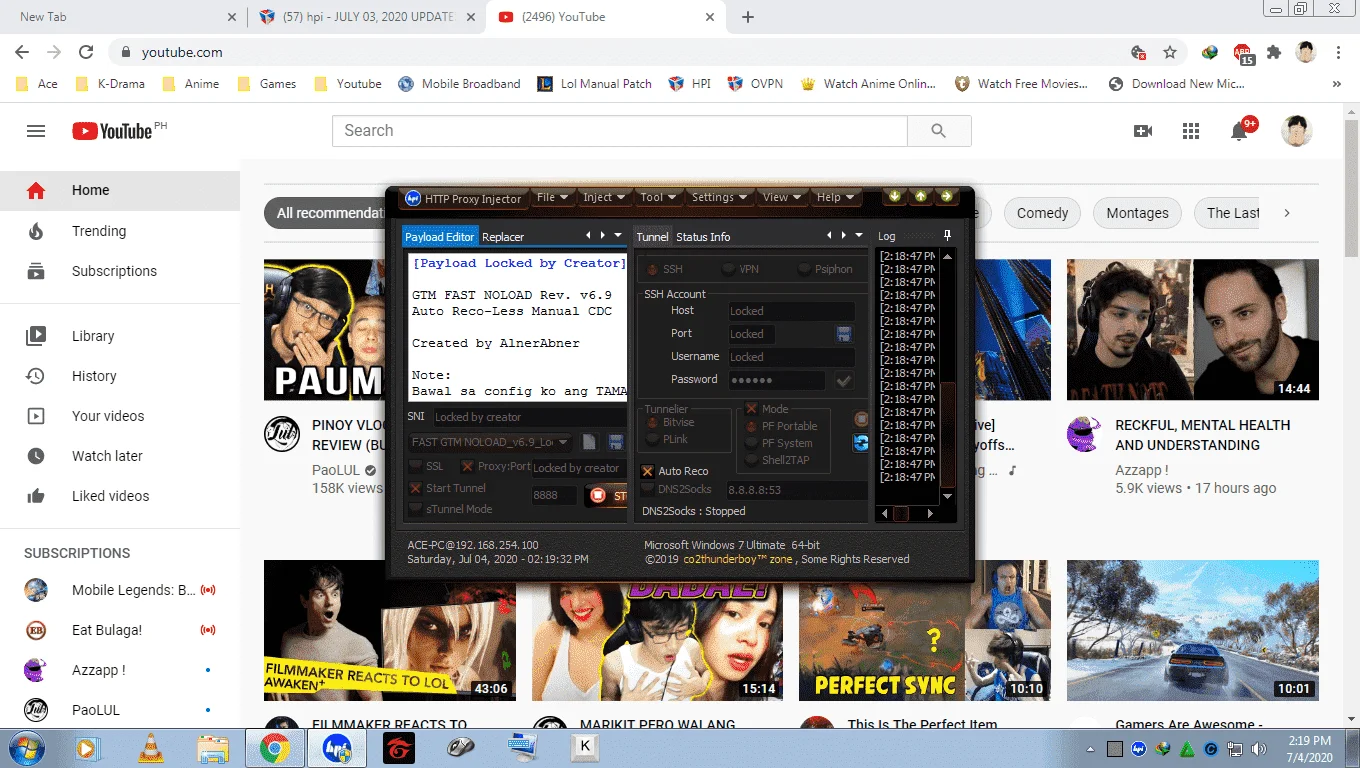Toggle the Auto Reco checkbox
The height and width of the screenshot is (768, 1360).
pyautogui.click(x=648, y=471)
